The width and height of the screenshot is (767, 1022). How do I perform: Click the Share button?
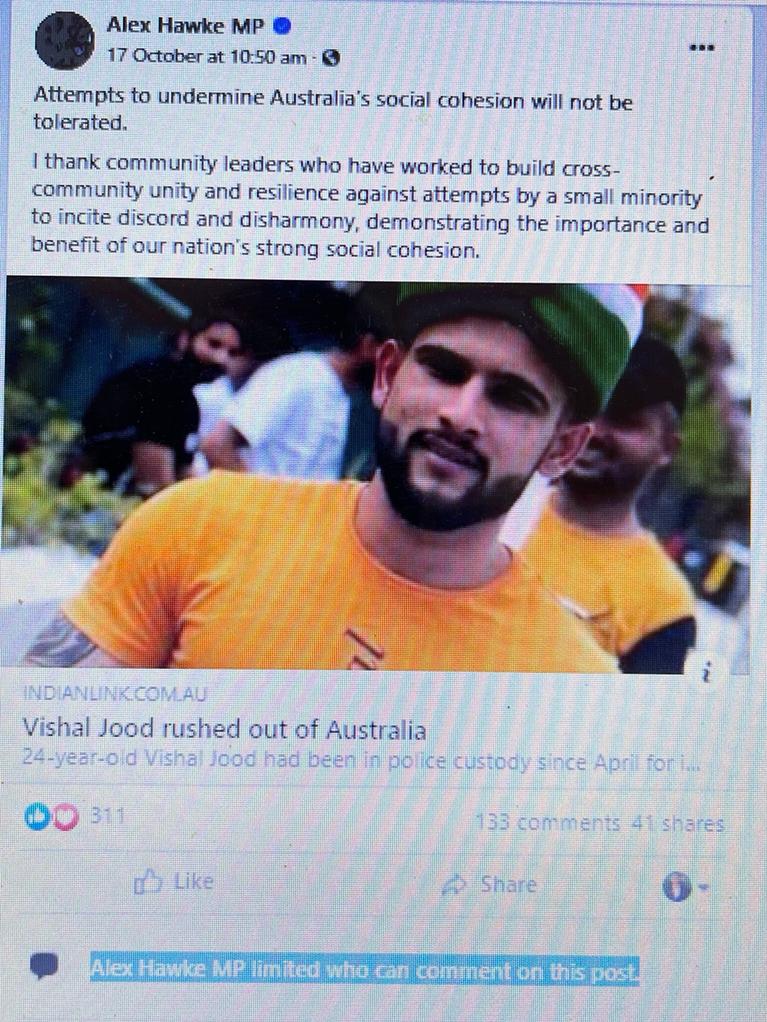click(x=489, y=884)
